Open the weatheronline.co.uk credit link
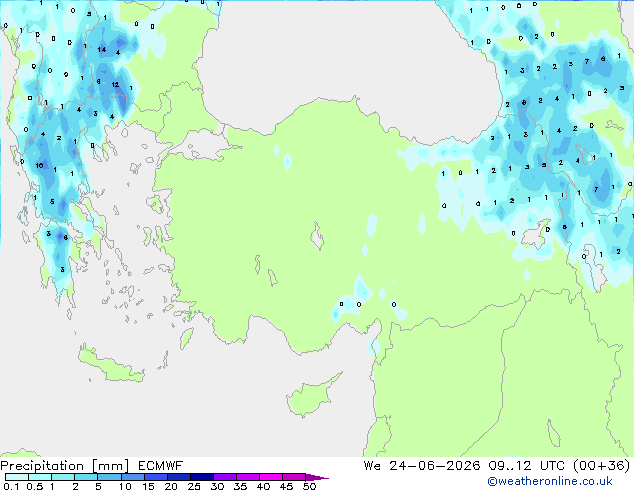The height and width of the screenshot is (490, 634). 550,481
